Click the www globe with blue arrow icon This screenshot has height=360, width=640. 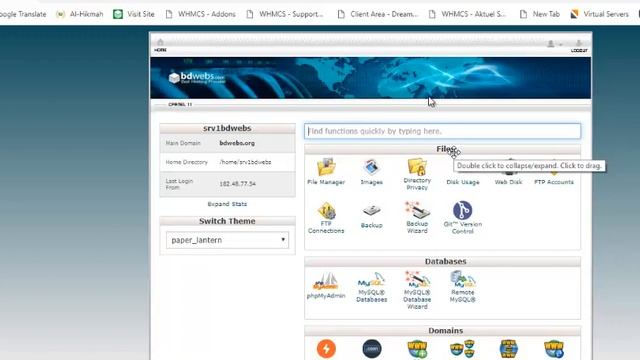click(x=554, y=349)
